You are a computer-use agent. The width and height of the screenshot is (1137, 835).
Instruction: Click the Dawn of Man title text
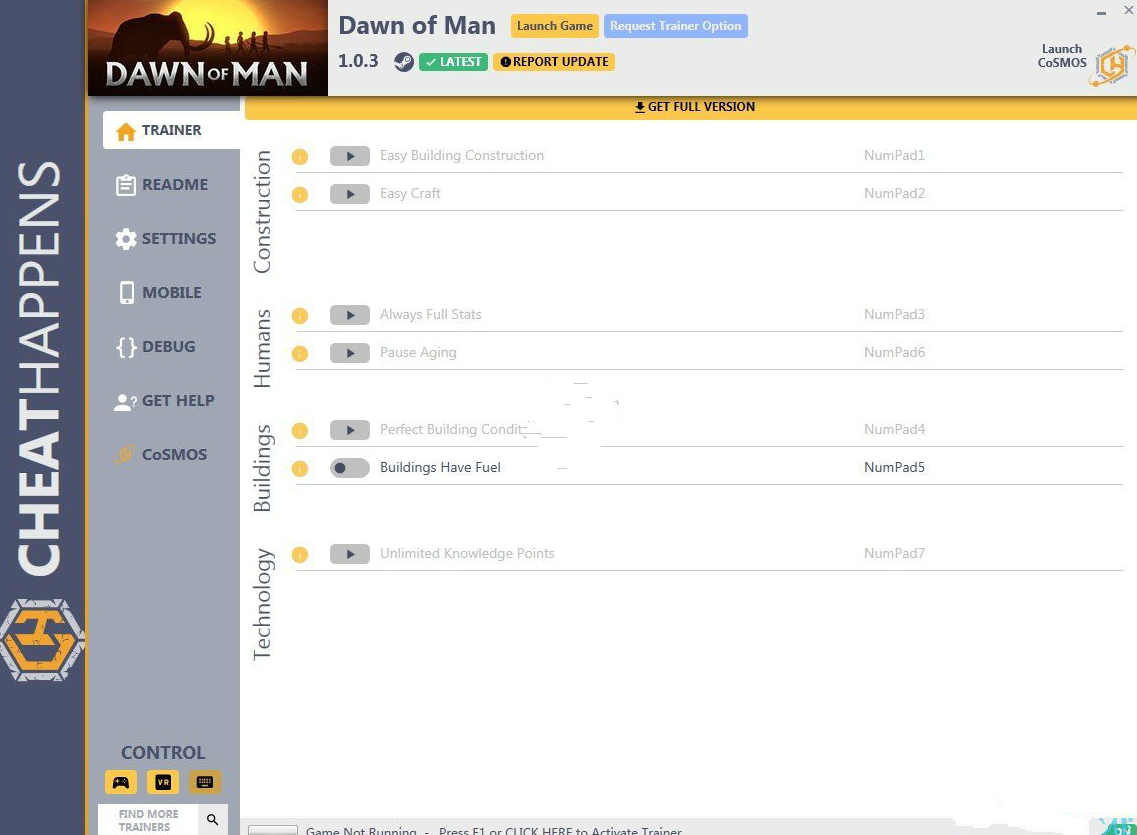(417, 26)
